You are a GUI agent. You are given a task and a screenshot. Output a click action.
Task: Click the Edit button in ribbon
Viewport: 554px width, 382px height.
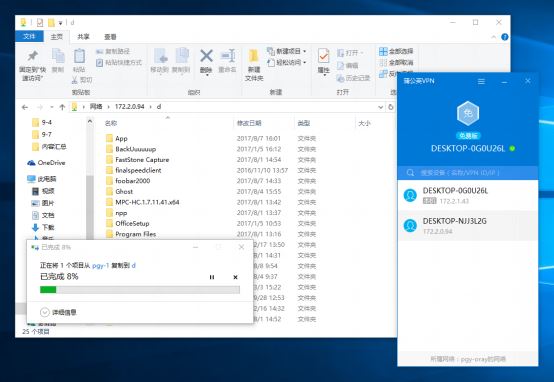click(x=348, y=65)
